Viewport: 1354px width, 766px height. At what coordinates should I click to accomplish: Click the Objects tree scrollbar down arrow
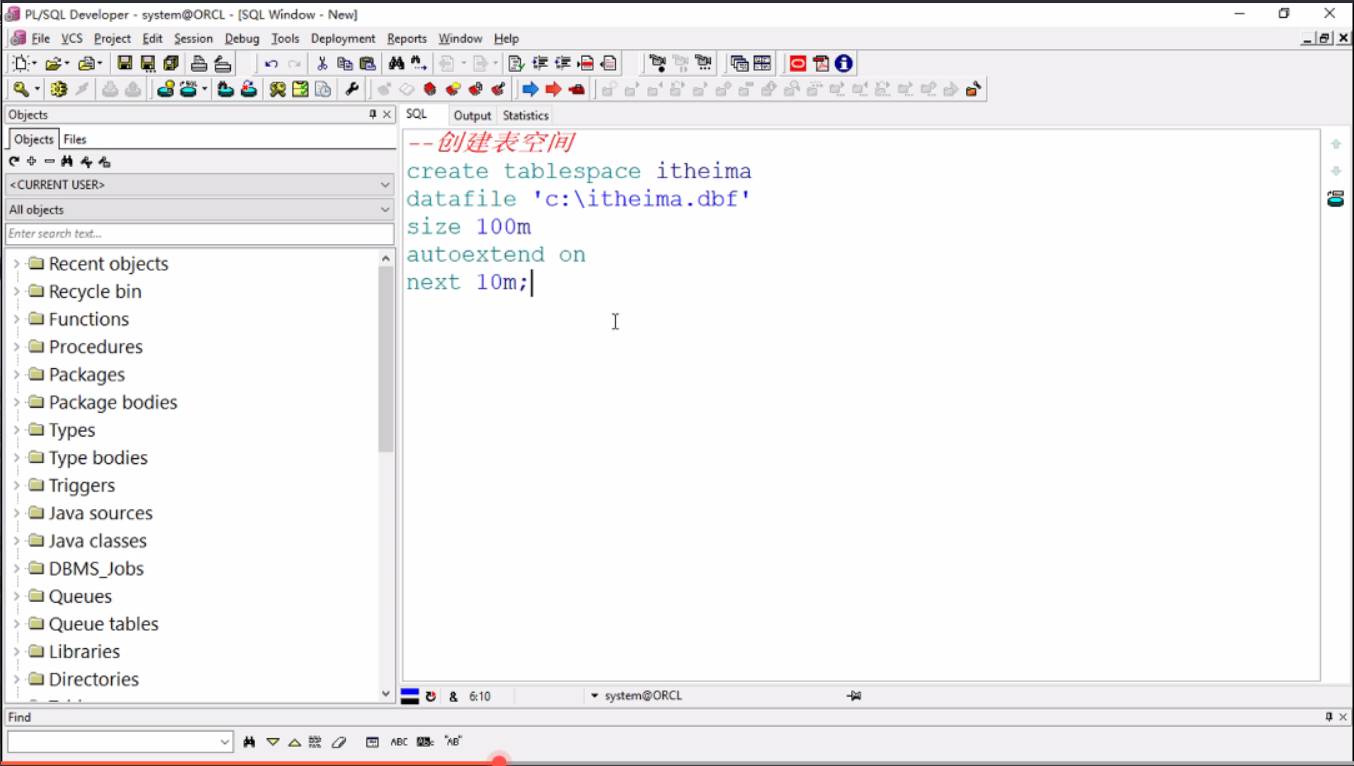coord(387,693)
